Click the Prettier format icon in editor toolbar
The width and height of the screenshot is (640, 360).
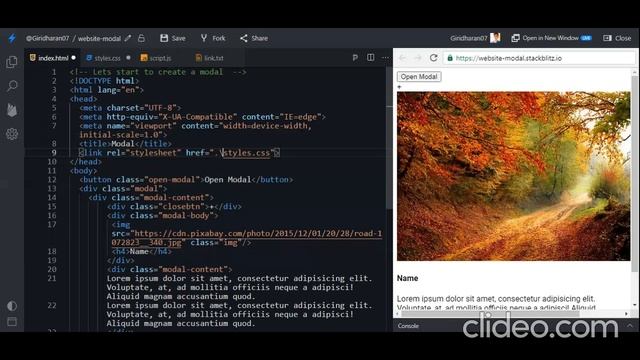355,58
